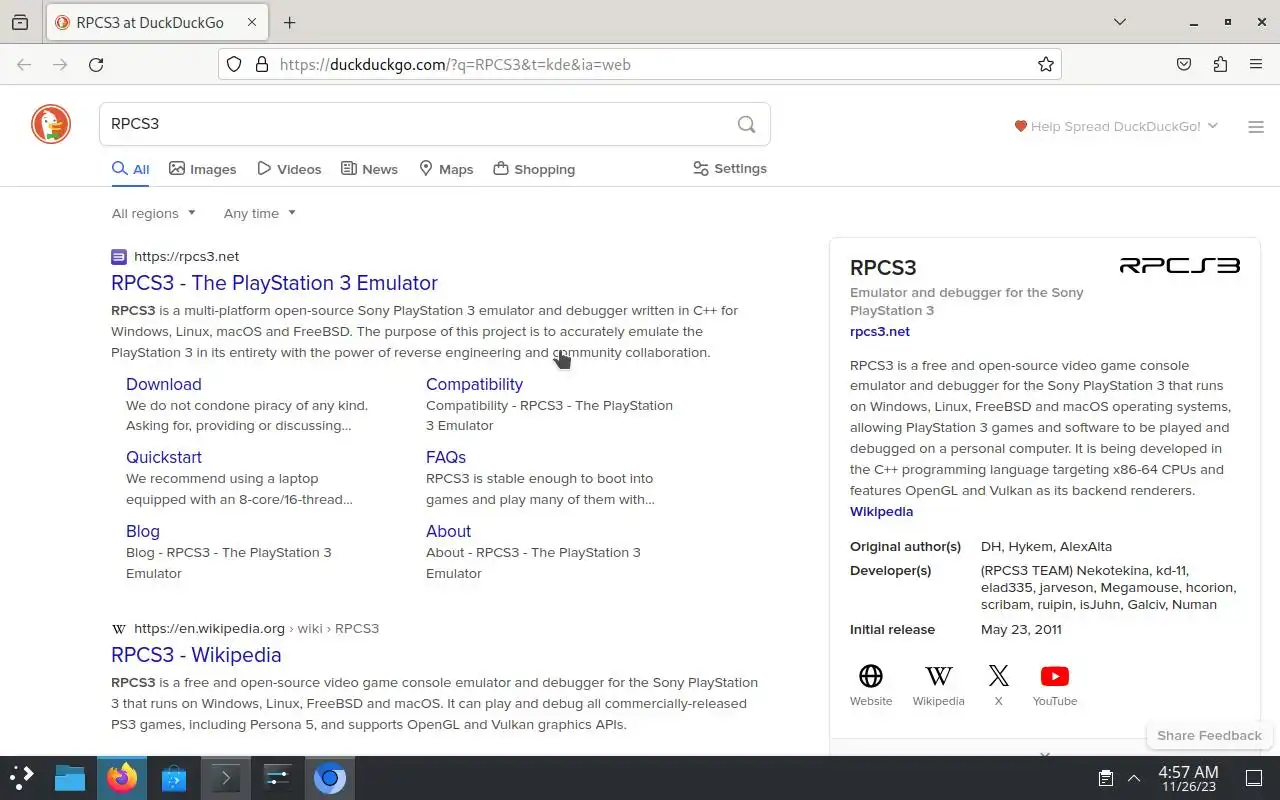Open RPCS3 - The PlayStation 3 Emulator result

pyautogui.click(x=274, y=283)
